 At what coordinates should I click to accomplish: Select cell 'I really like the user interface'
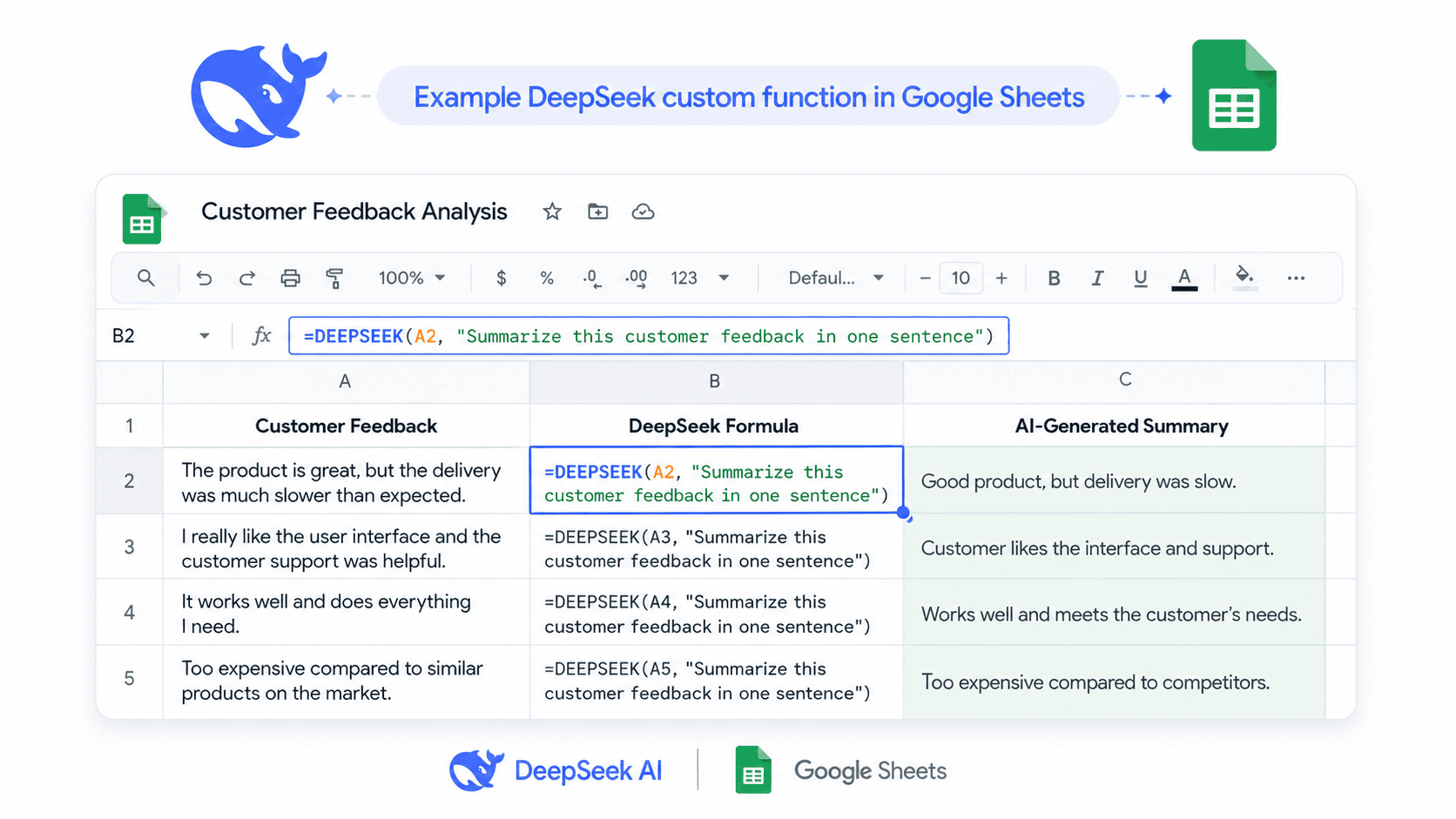tap(346, 547)
